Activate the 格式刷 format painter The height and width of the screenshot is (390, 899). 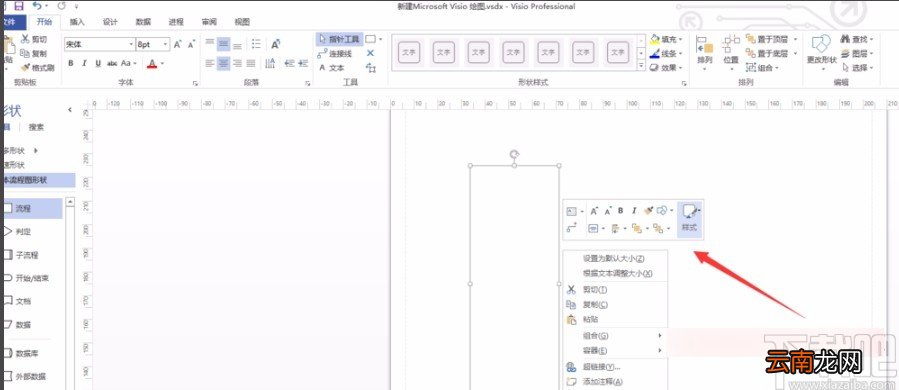[x=38, y=67]
